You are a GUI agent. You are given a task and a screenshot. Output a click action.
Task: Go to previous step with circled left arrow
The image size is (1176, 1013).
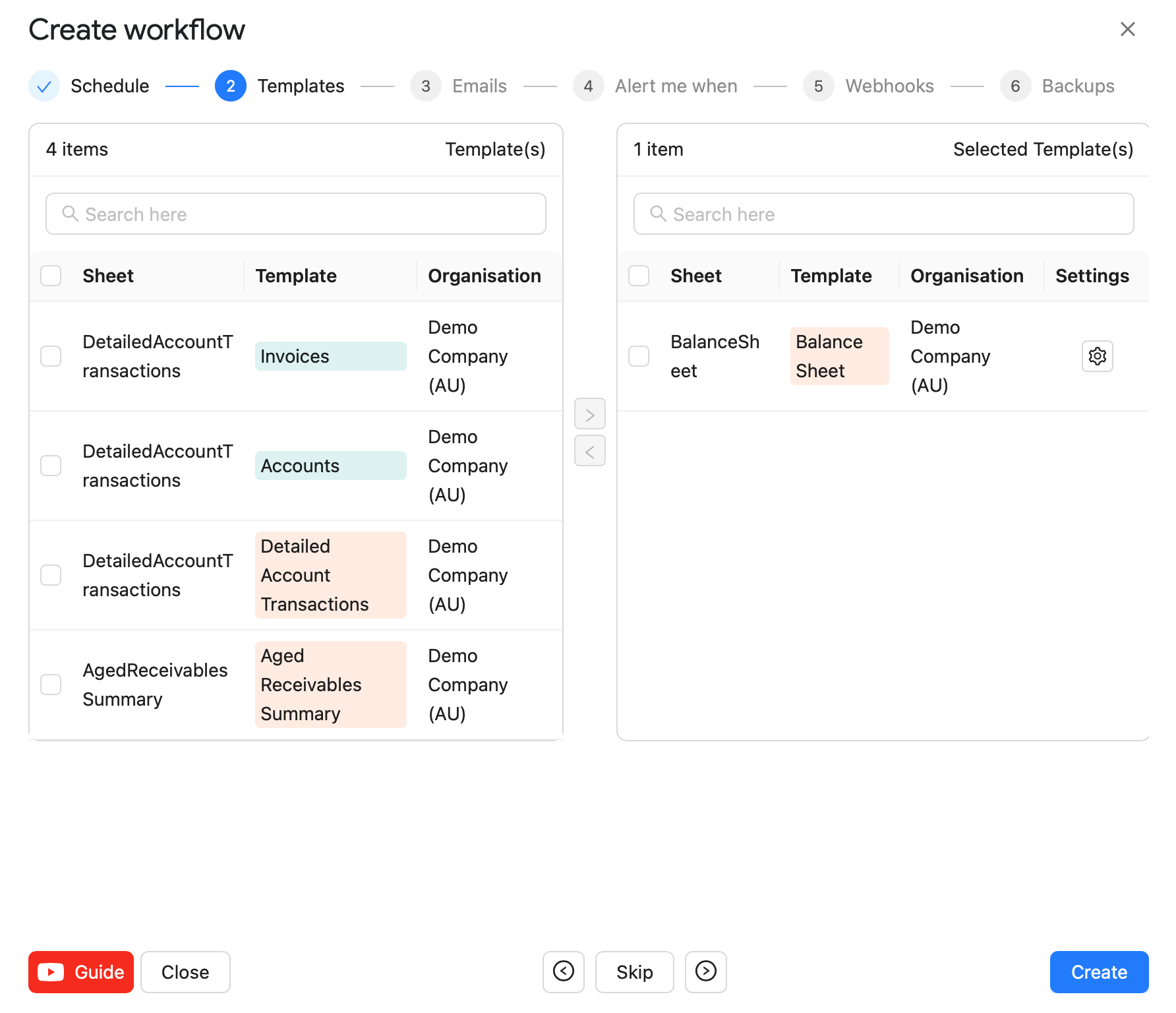[563, 971]
